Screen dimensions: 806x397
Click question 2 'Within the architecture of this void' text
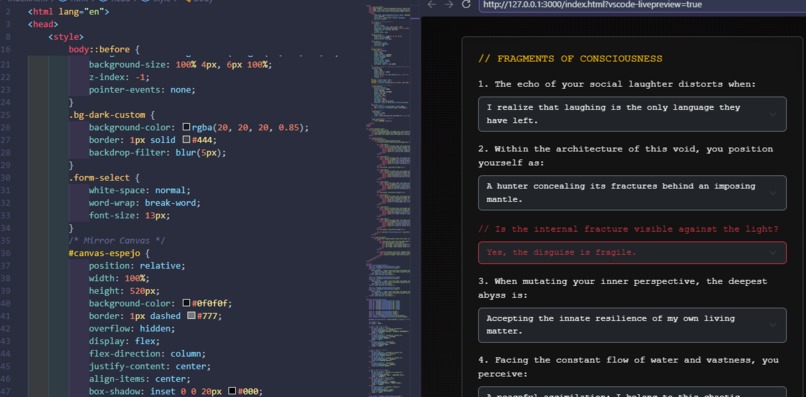pos(626,156)
